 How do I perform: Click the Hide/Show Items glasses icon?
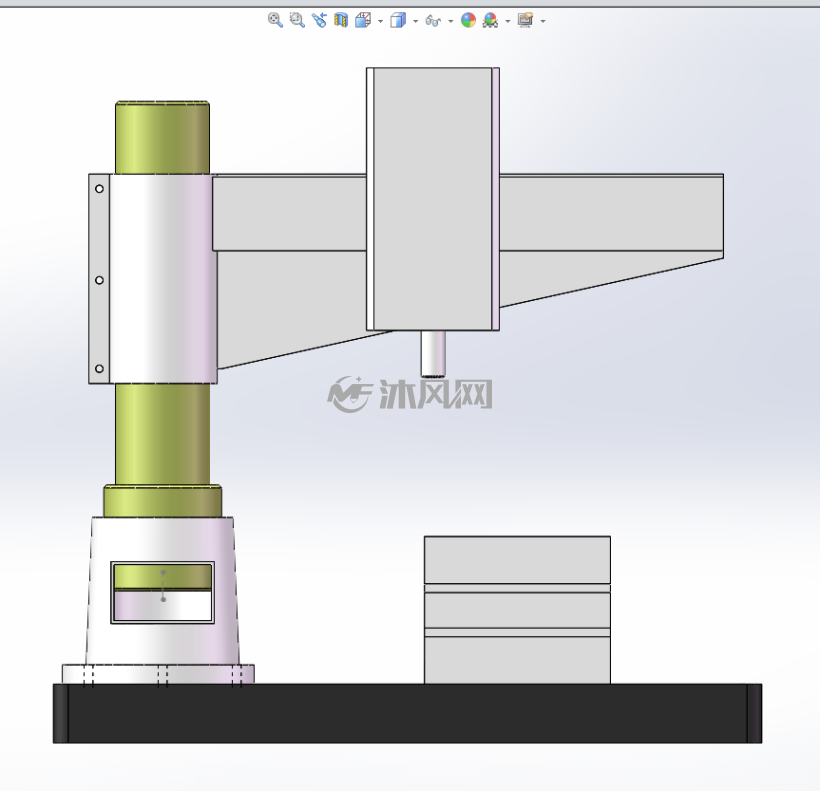(x=433, y=21)
